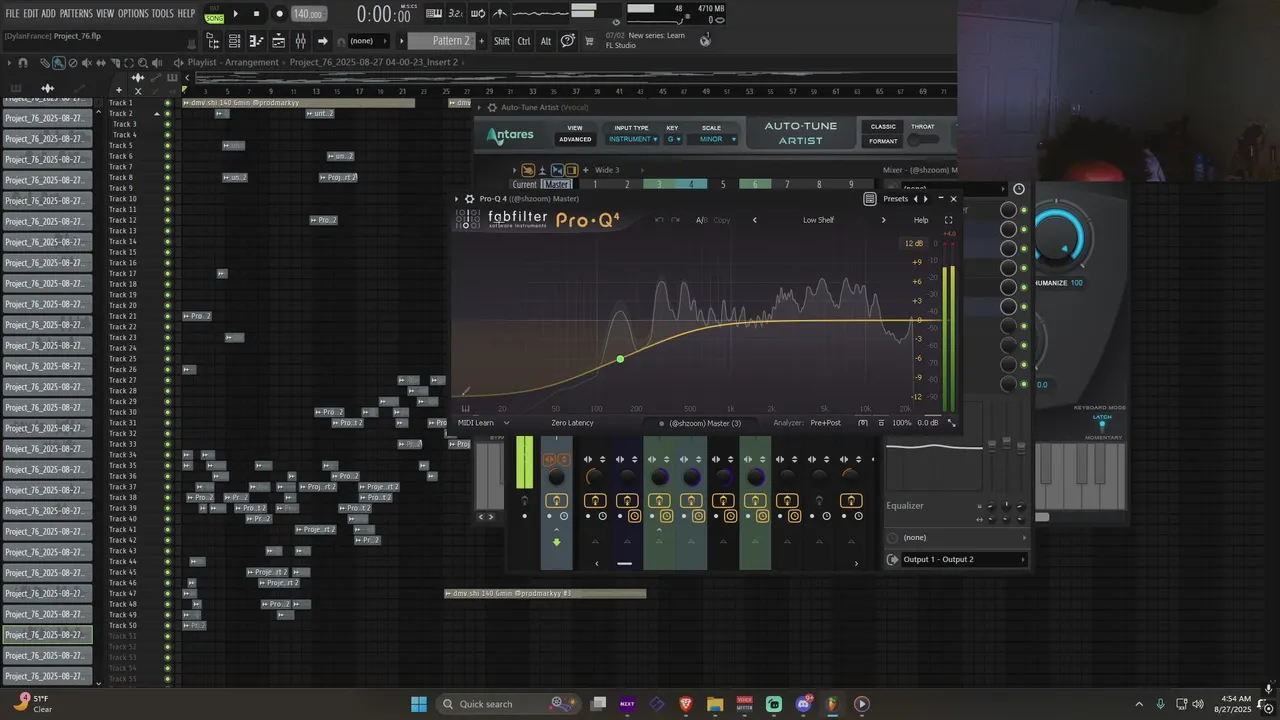
Task: Click the 140.000 tempo field
Action: point(309,14)
